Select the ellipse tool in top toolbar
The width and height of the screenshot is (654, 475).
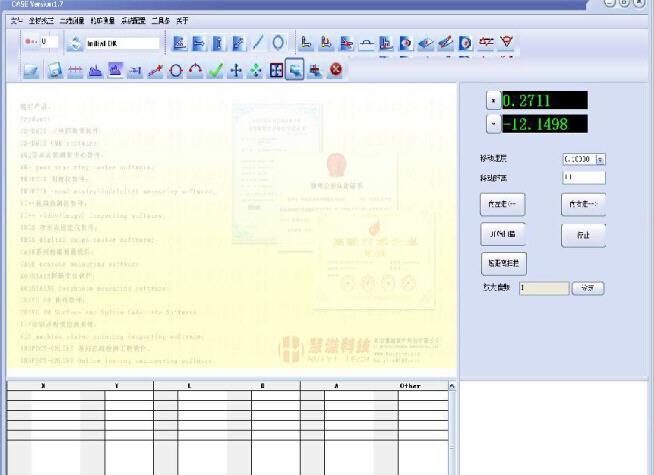coord(278,43)
